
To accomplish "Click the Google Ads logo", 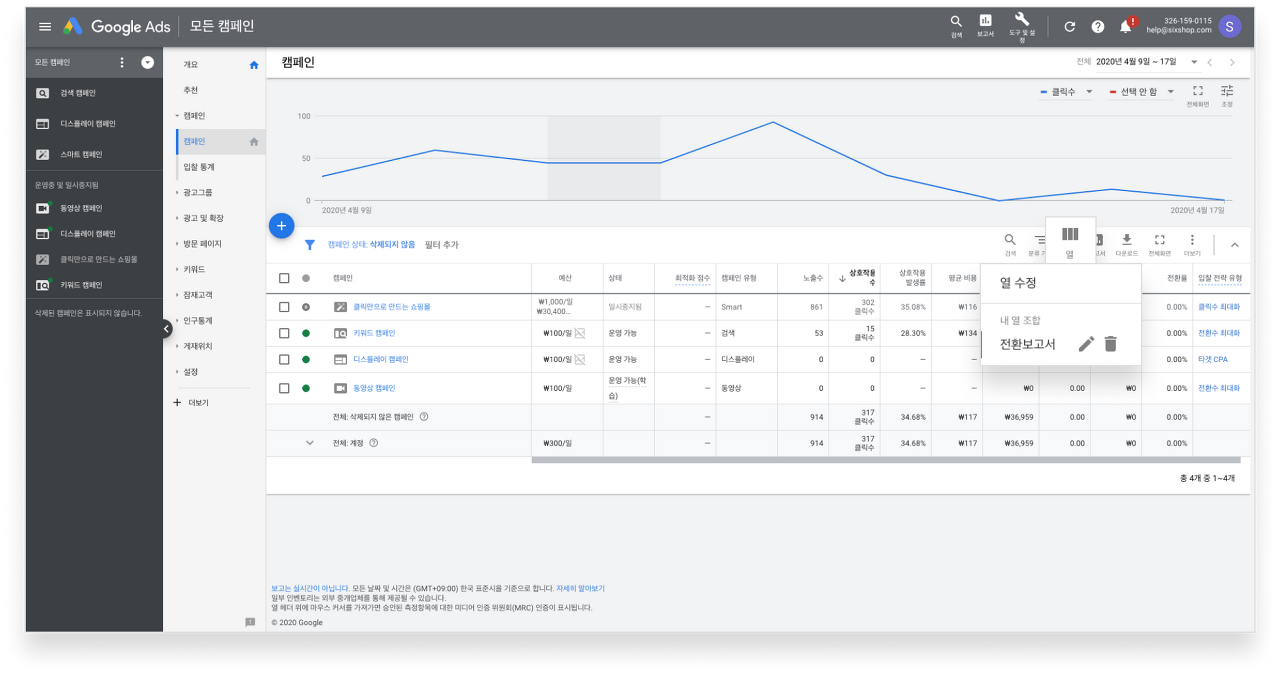I will pos(117,27).
